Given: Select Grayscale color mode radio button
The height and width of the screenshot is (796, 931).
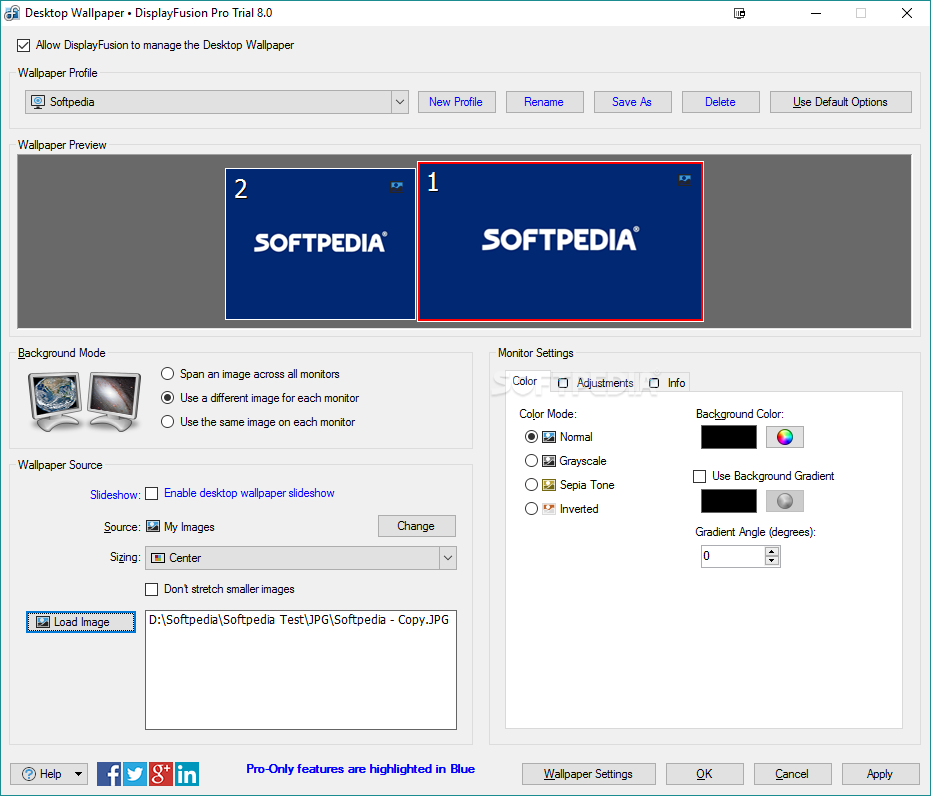Looking at the screenshot, I should [x=531, y=461].
